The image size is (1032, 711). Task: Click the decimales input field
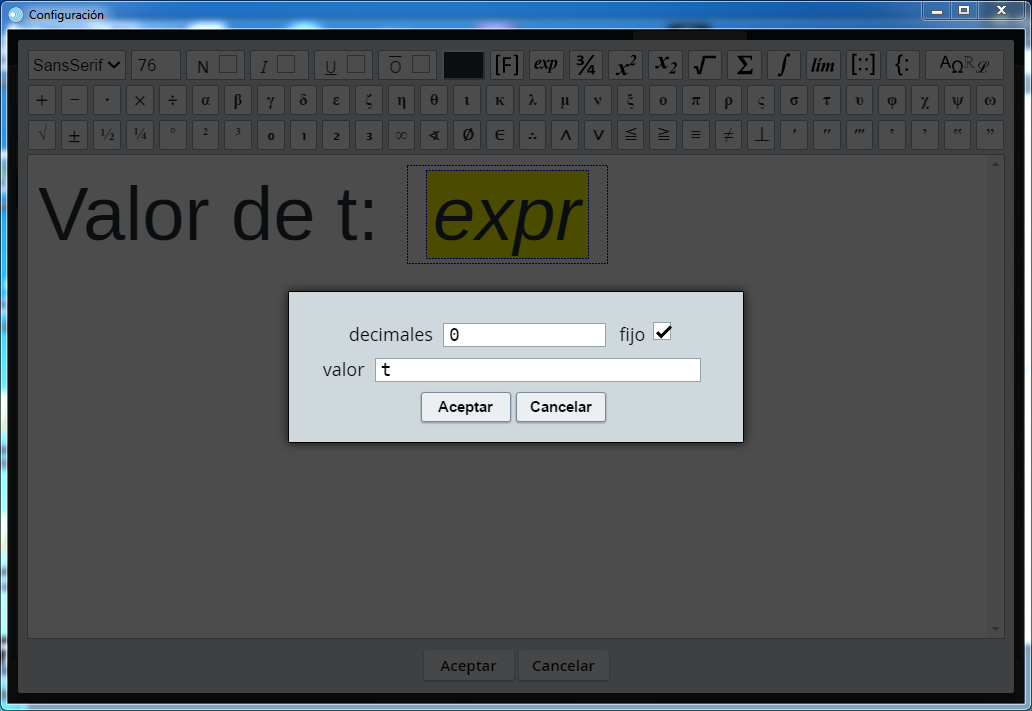524,335
